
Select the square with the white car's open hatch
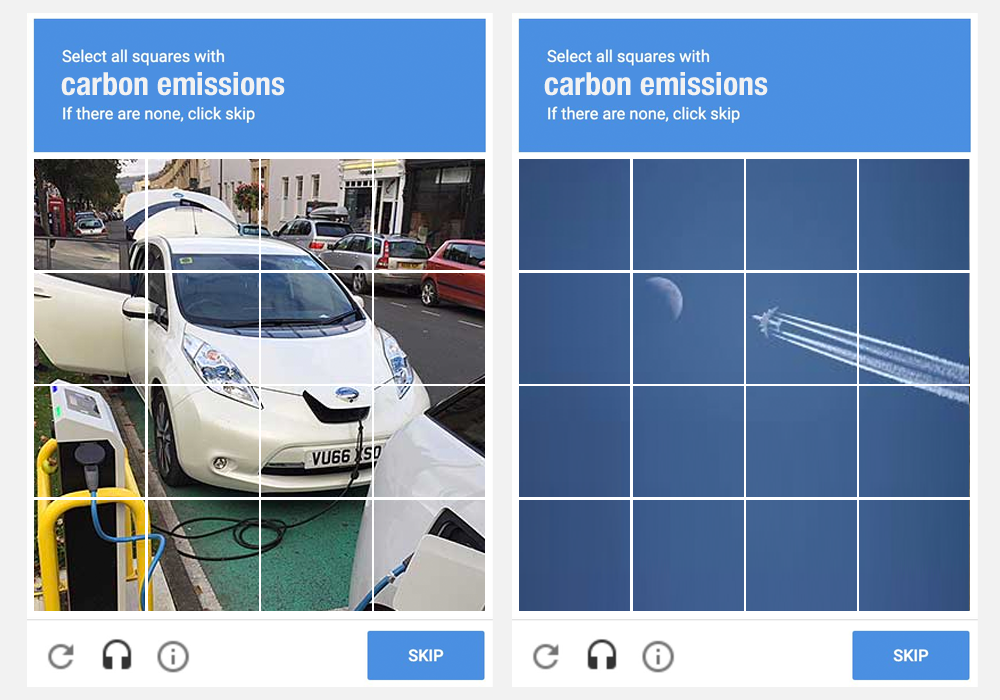click(x=203, y=215)
